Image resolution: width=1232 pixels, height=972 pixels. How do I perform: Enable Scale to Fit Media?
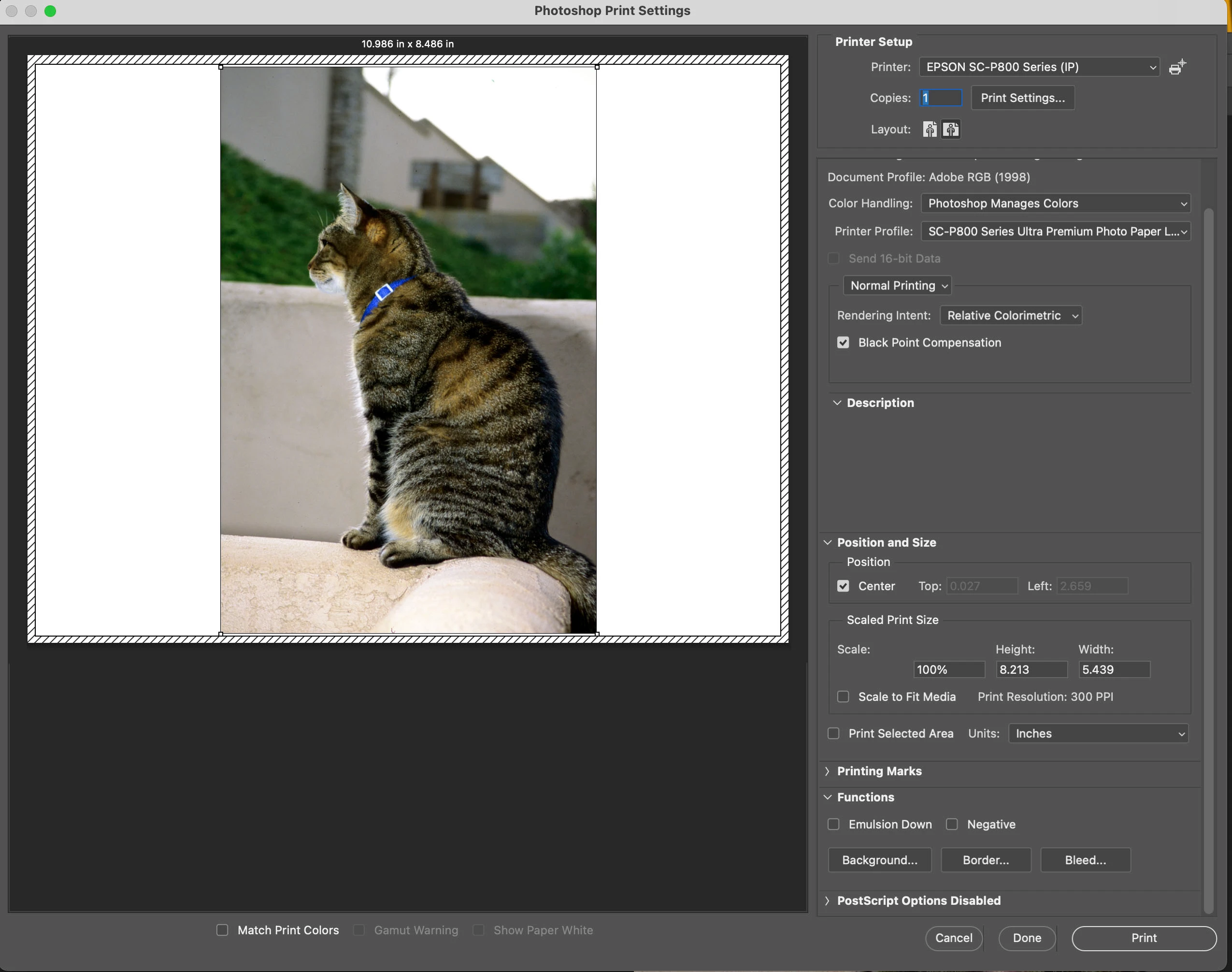[843, 696]
